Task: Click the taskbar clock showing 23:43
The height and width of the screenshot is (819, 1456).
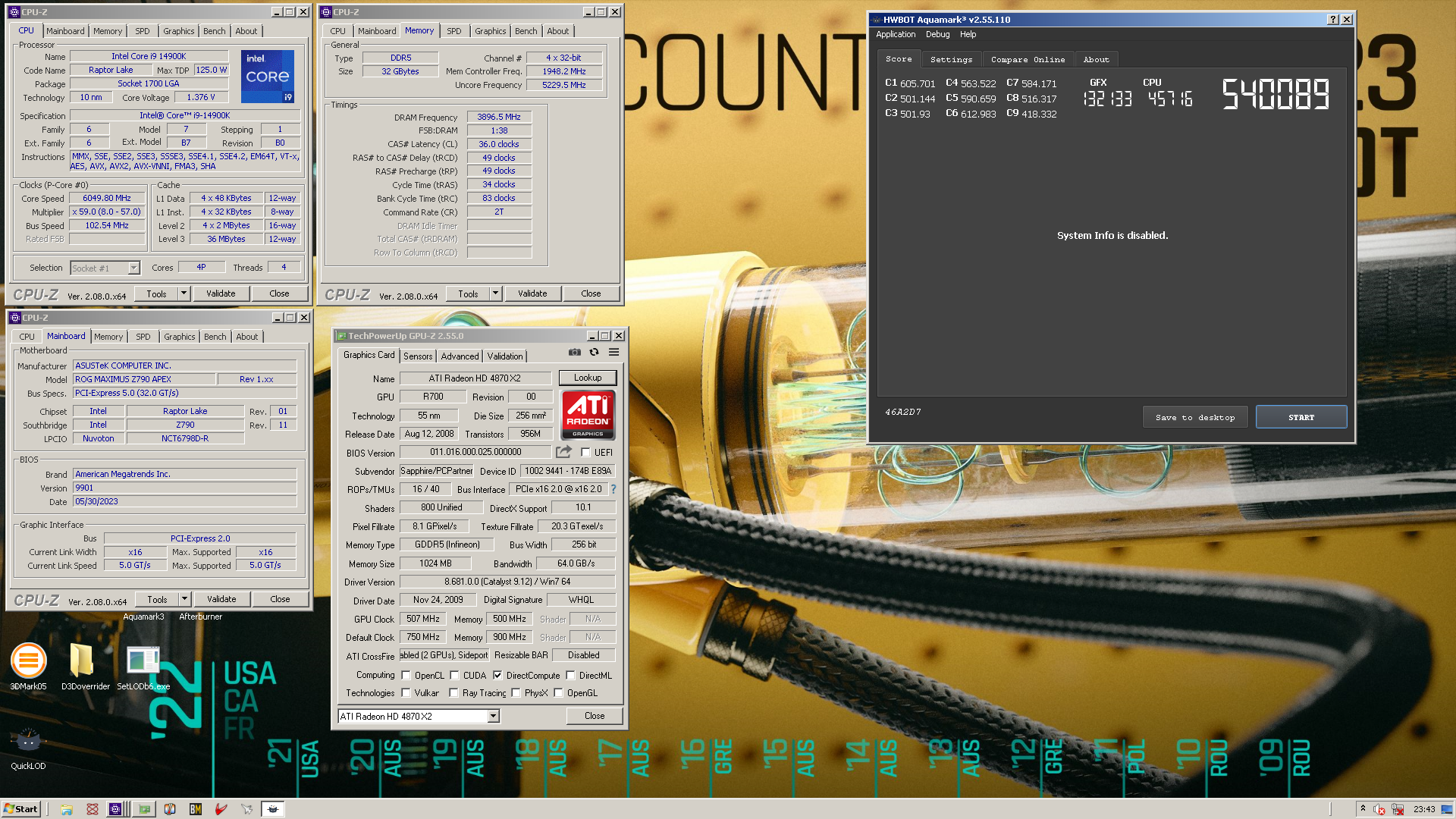Action: pos(1424,809)
